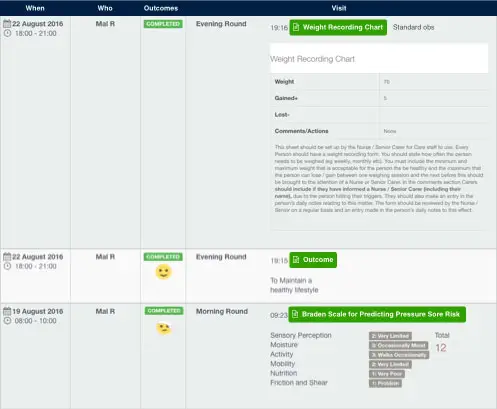Select the Visit column header

339,8
